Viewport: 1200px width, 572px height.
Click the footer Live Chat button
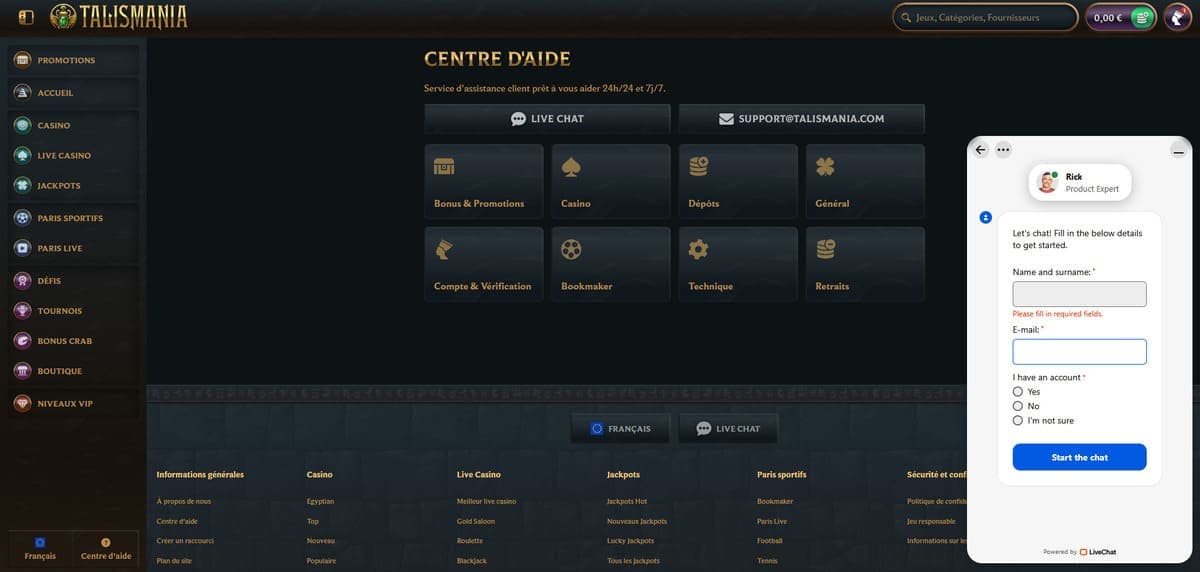728,429
